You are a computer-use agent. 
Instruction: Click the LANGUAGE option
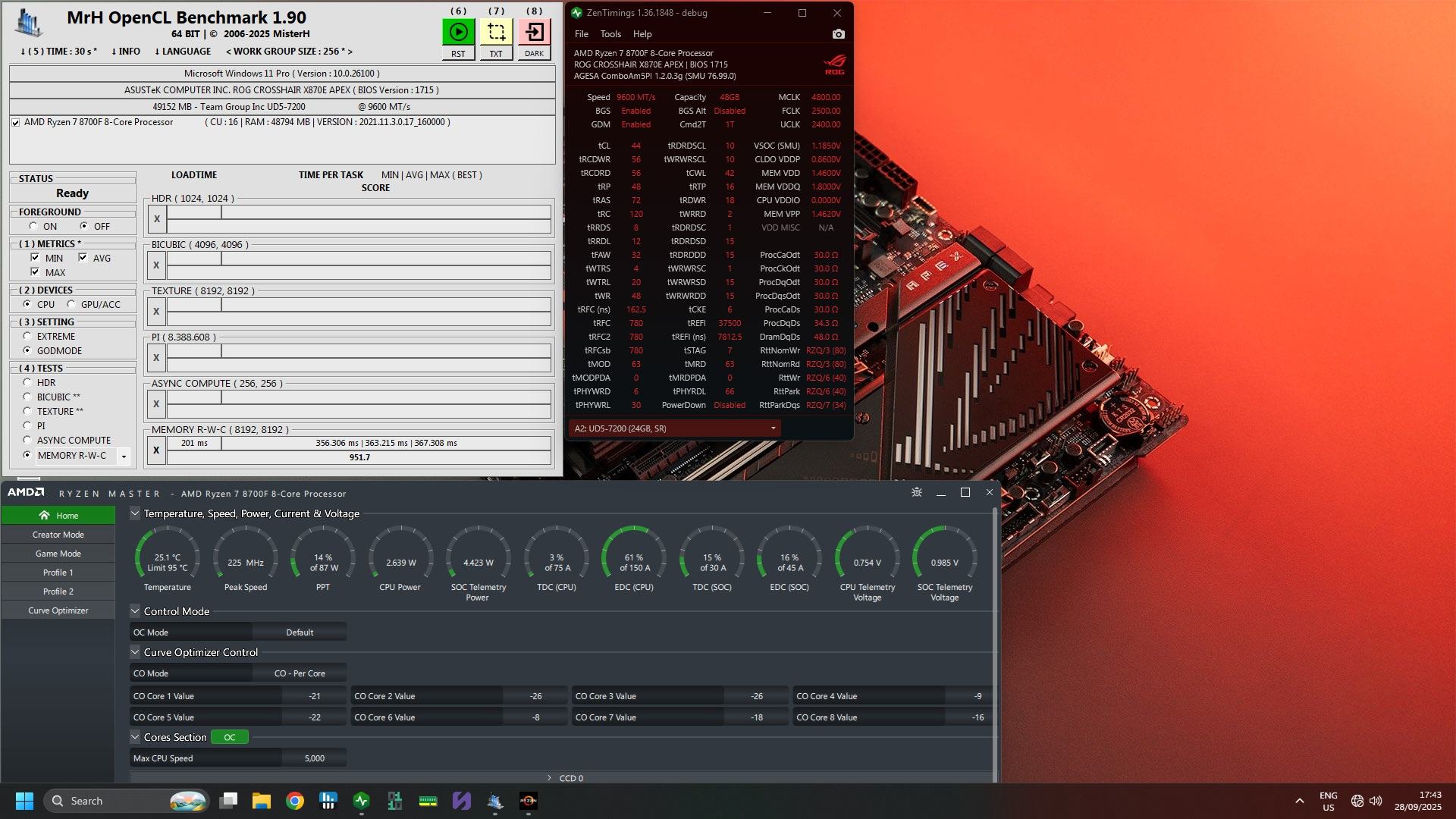click(x=183, y=52)
